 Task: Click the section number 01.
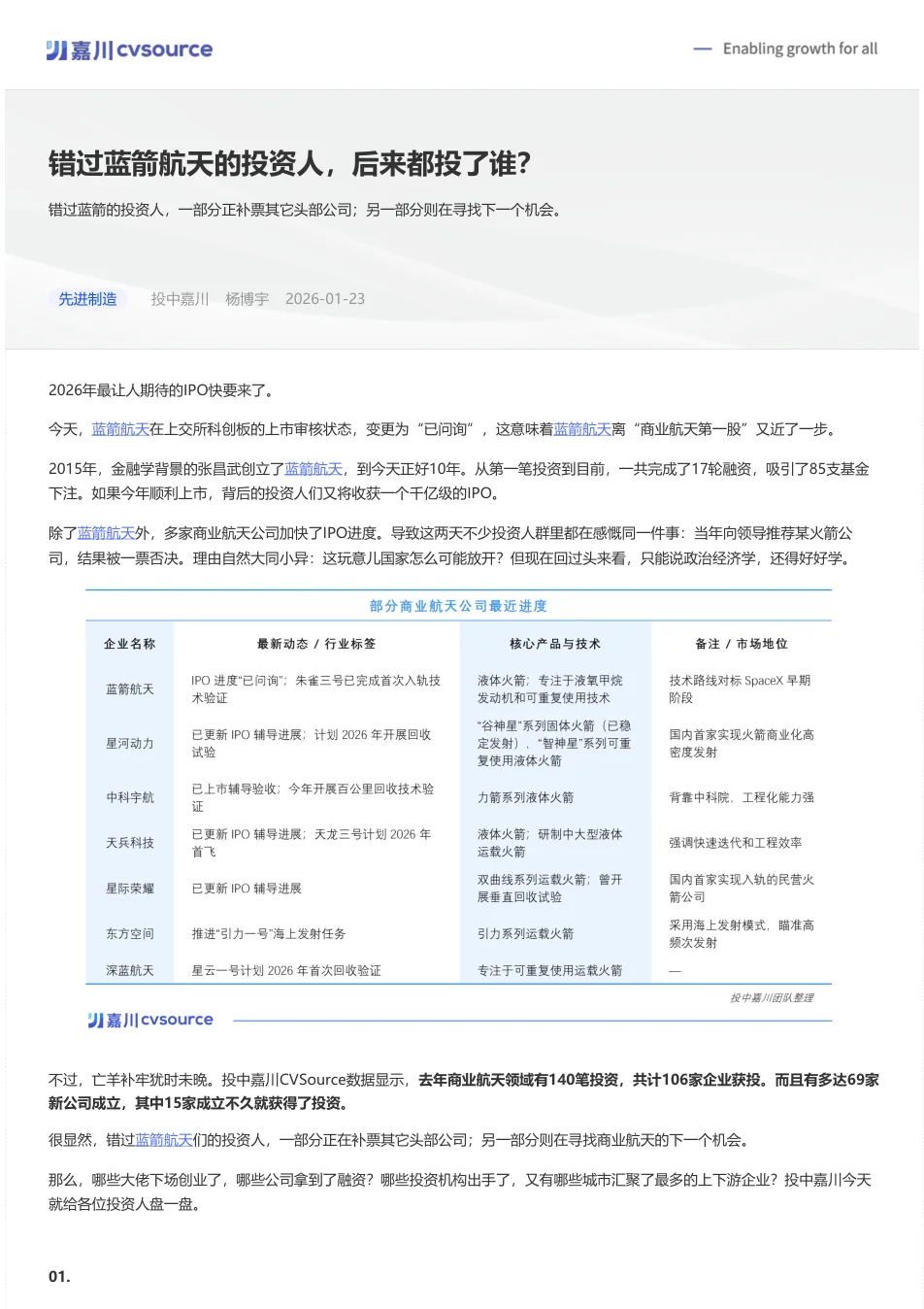[59, 1277]
